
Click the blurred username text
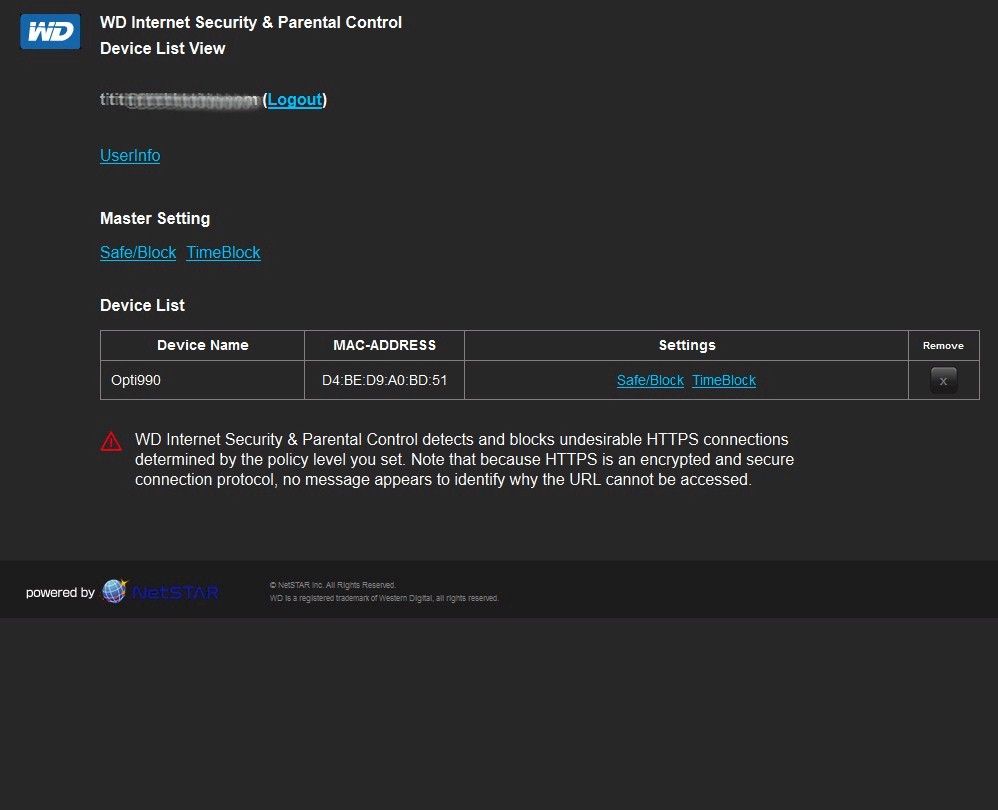point(179,100)
